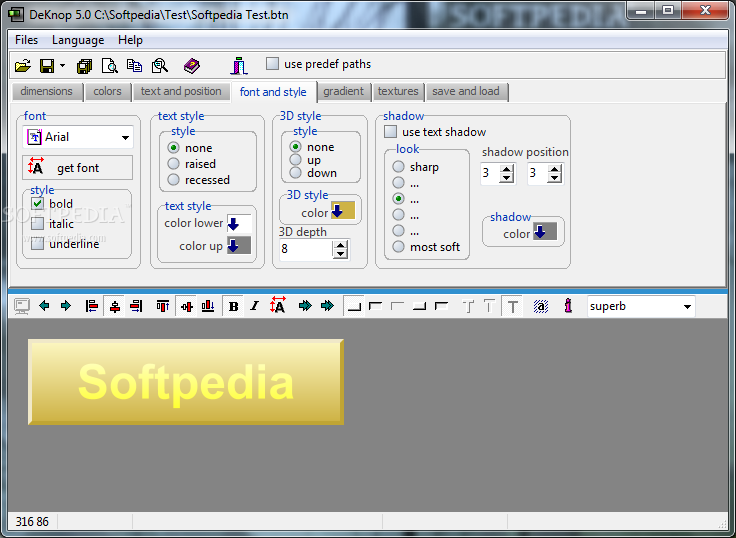The image size is (736, 538).
Task: Select the large dark T text style icon
Action: point(513,307)
